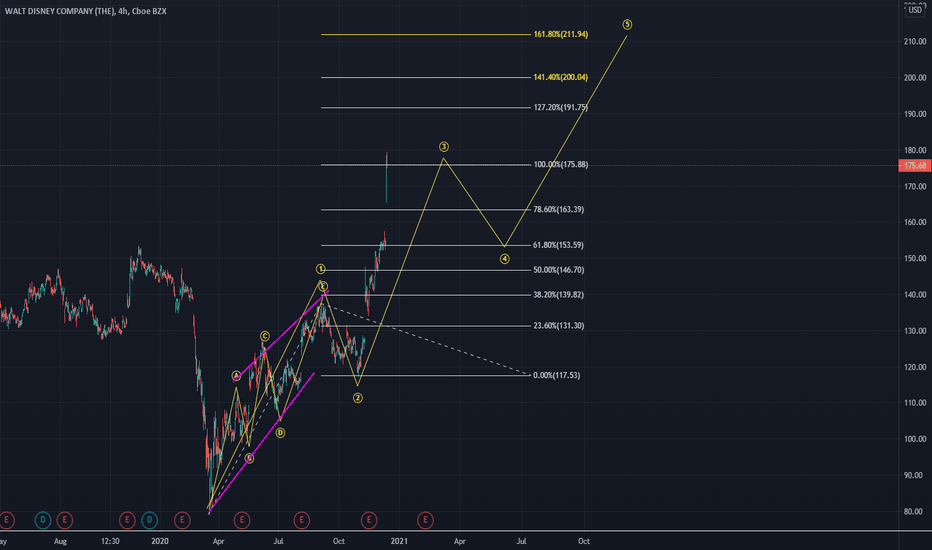Click the 160.00 price axis label
Image resolution: width=932 pixels, height=550 pixels.
tap(915, 222)
